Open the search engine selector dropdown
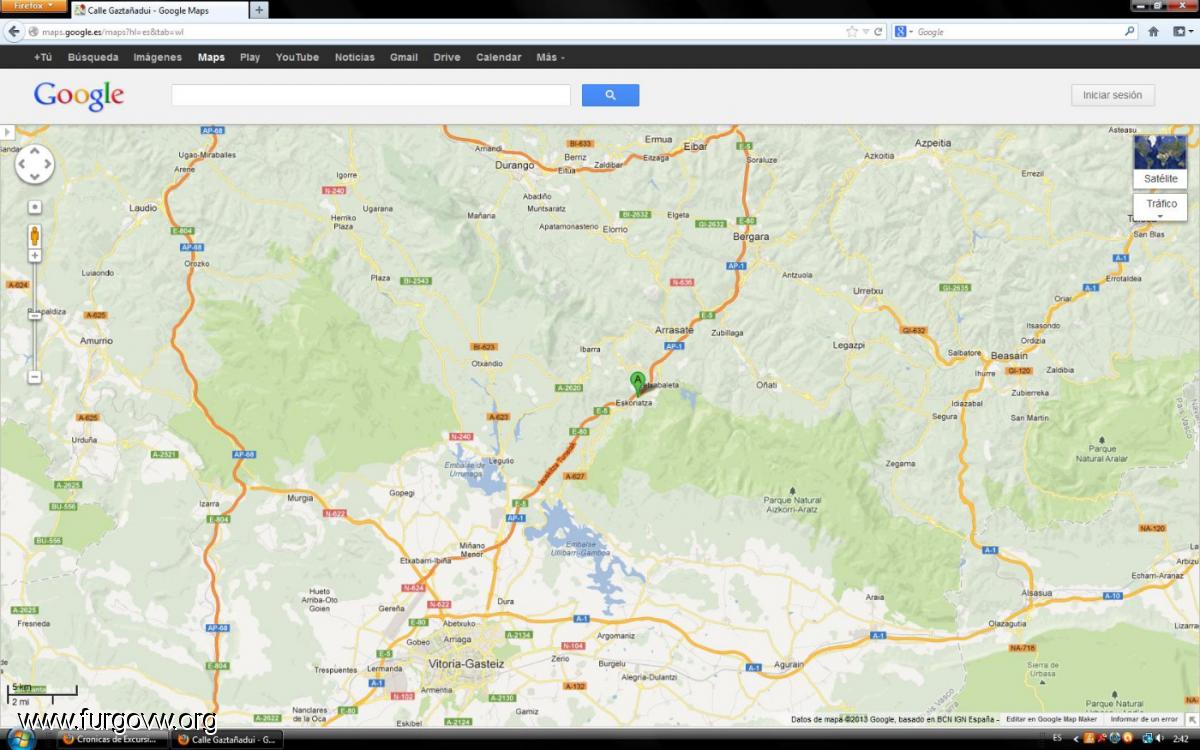1200x750 pixels. click(x=903, y=32)
